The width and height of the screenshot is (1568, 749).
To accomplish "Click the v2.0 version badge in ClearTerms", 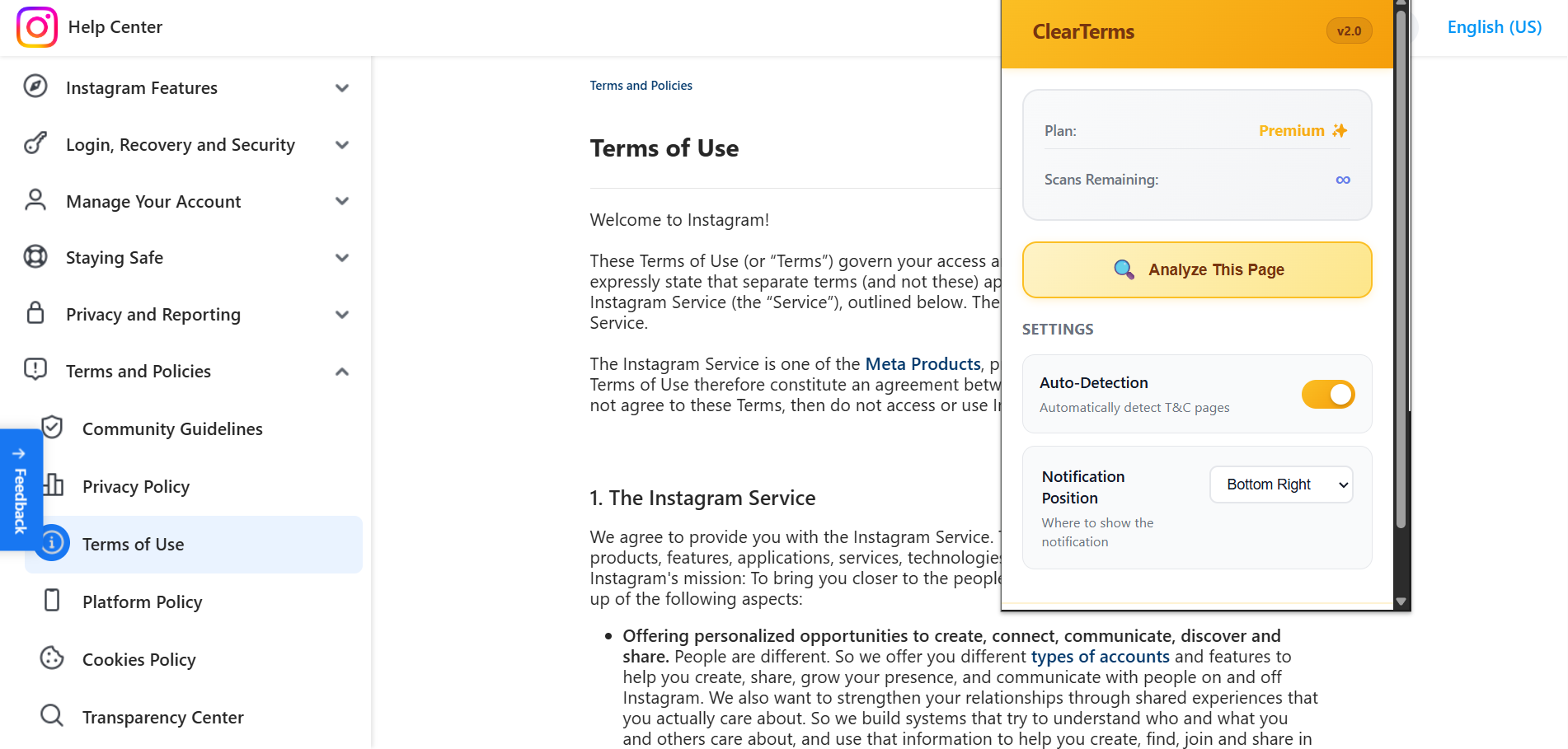I will click(1349, 31).
